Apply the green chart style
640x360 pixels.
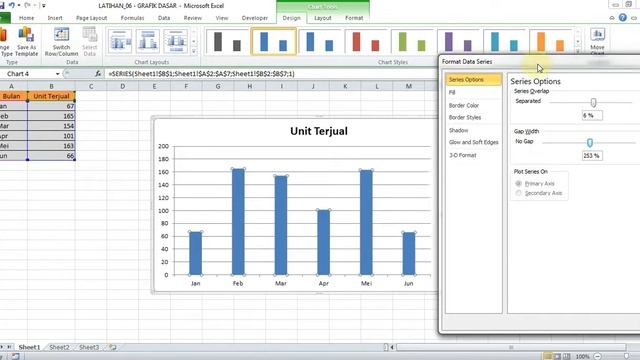point(412,41)
